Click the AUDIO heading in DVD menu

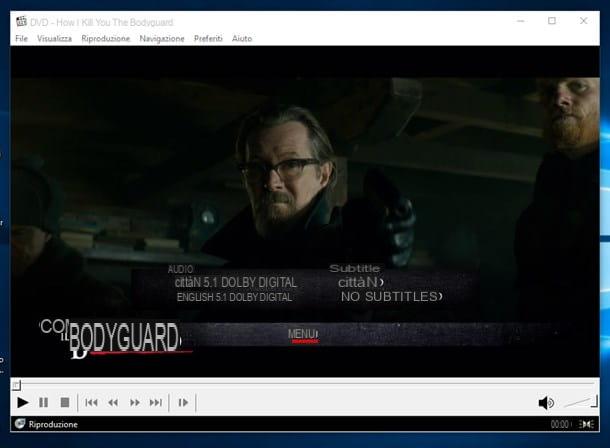tap(180, 269)
